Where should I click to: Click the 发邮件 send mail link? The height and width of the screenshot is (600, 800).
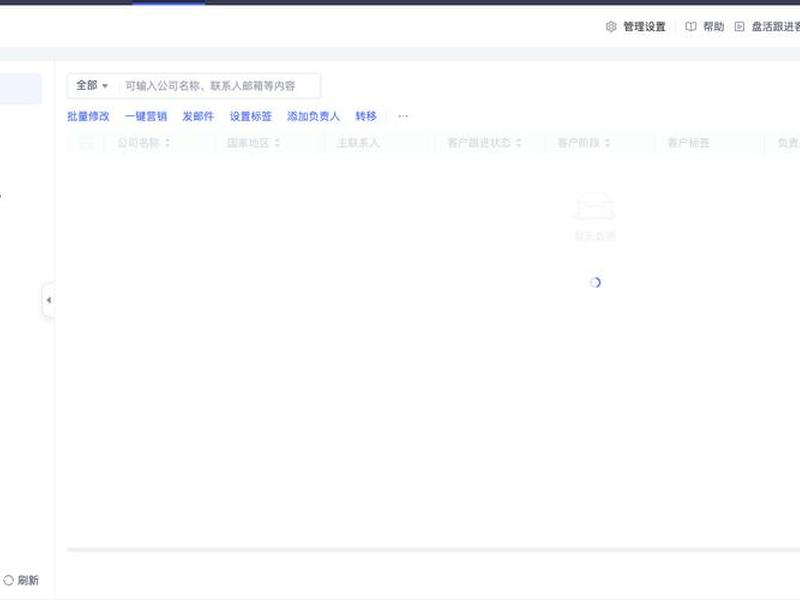[x=198, y=116]
